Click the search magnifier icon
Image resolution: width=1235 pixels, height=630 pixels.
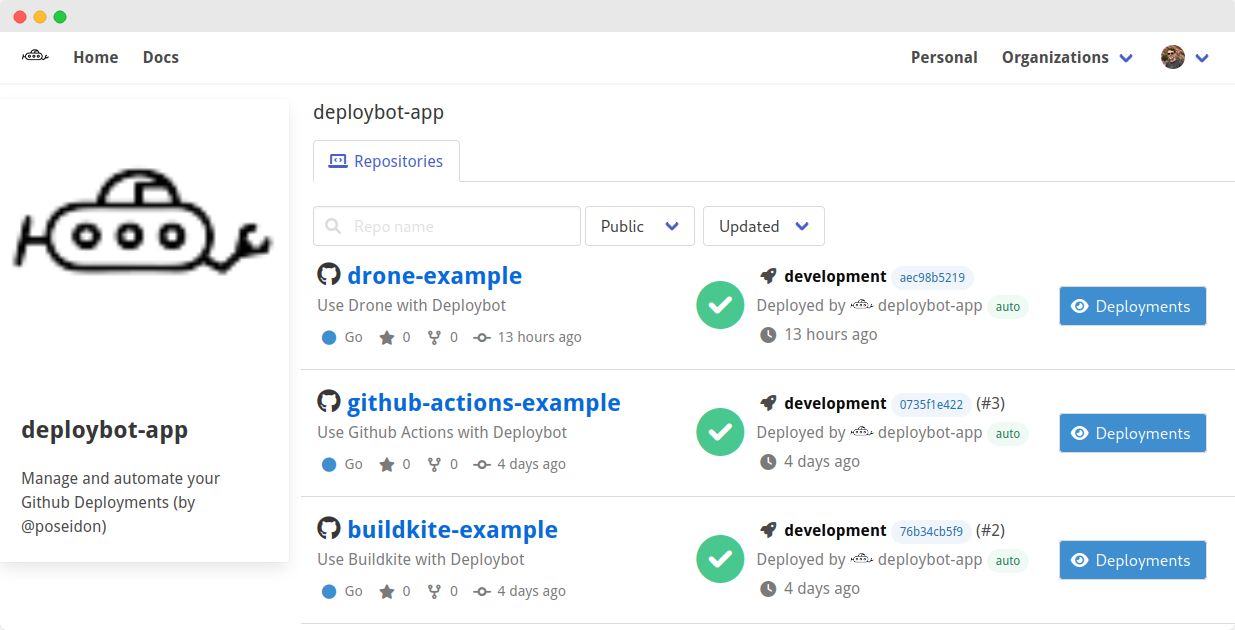point(333,226)
